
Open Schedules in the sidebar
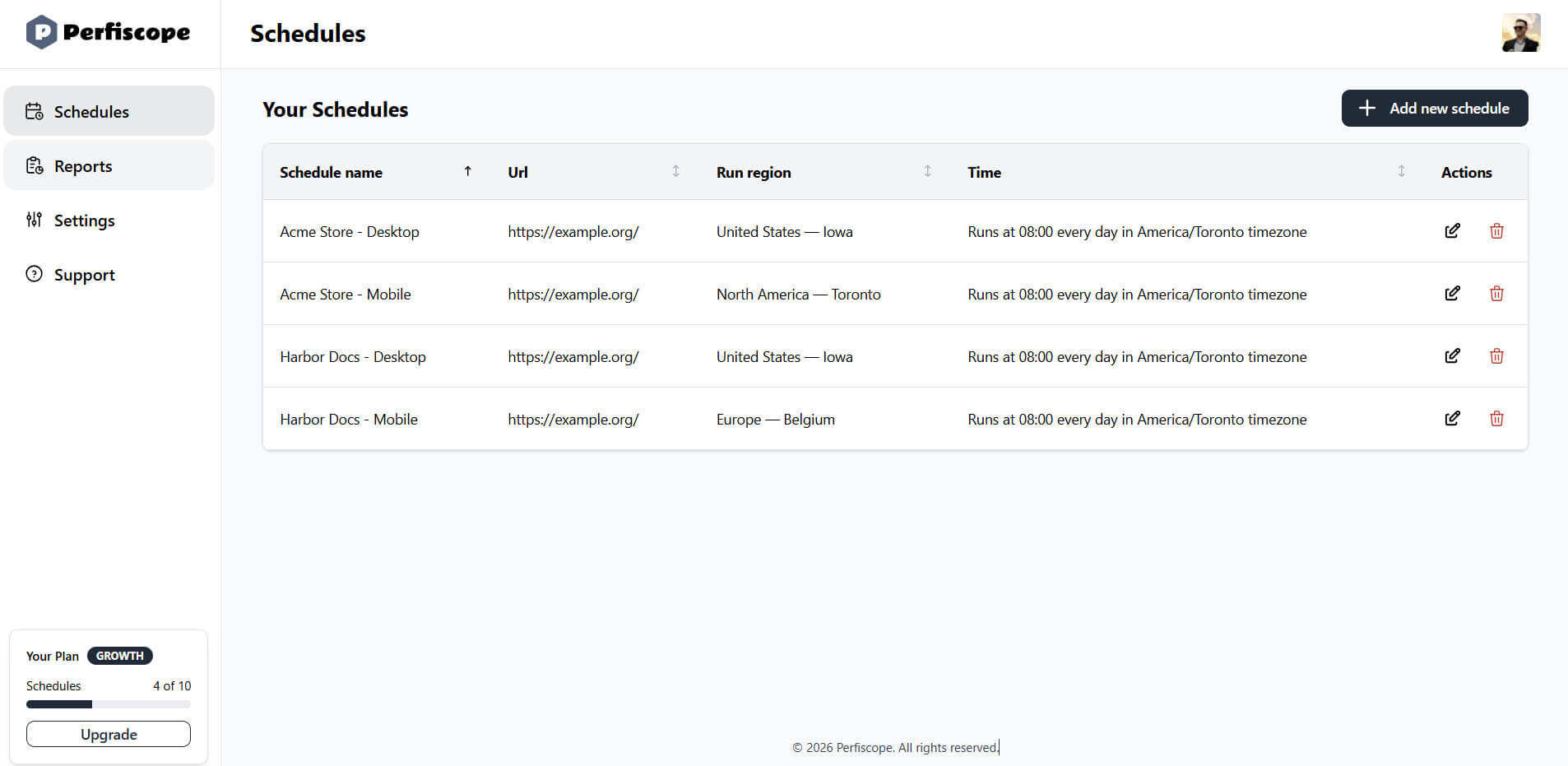point(109,111)
